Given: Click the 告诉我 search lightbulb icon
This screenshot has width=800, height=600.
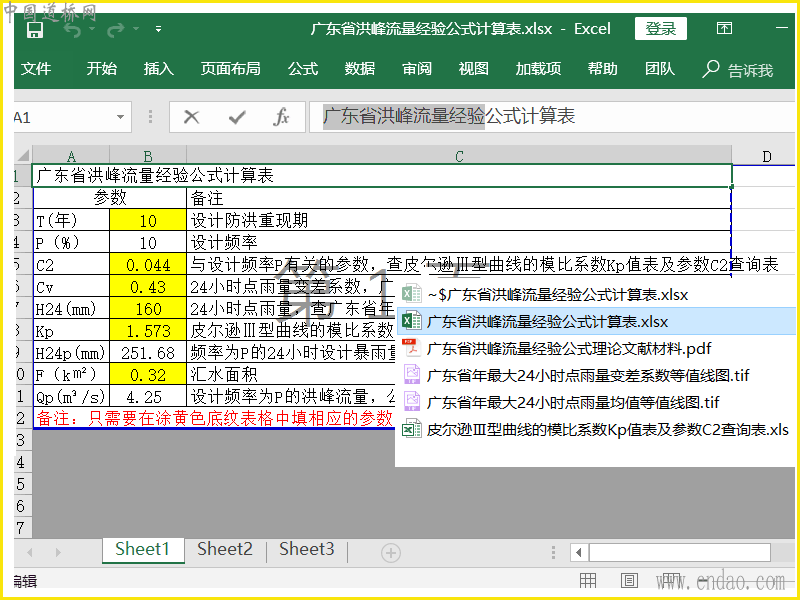Looking at the screenshot, I should click(x=710, y=69).
